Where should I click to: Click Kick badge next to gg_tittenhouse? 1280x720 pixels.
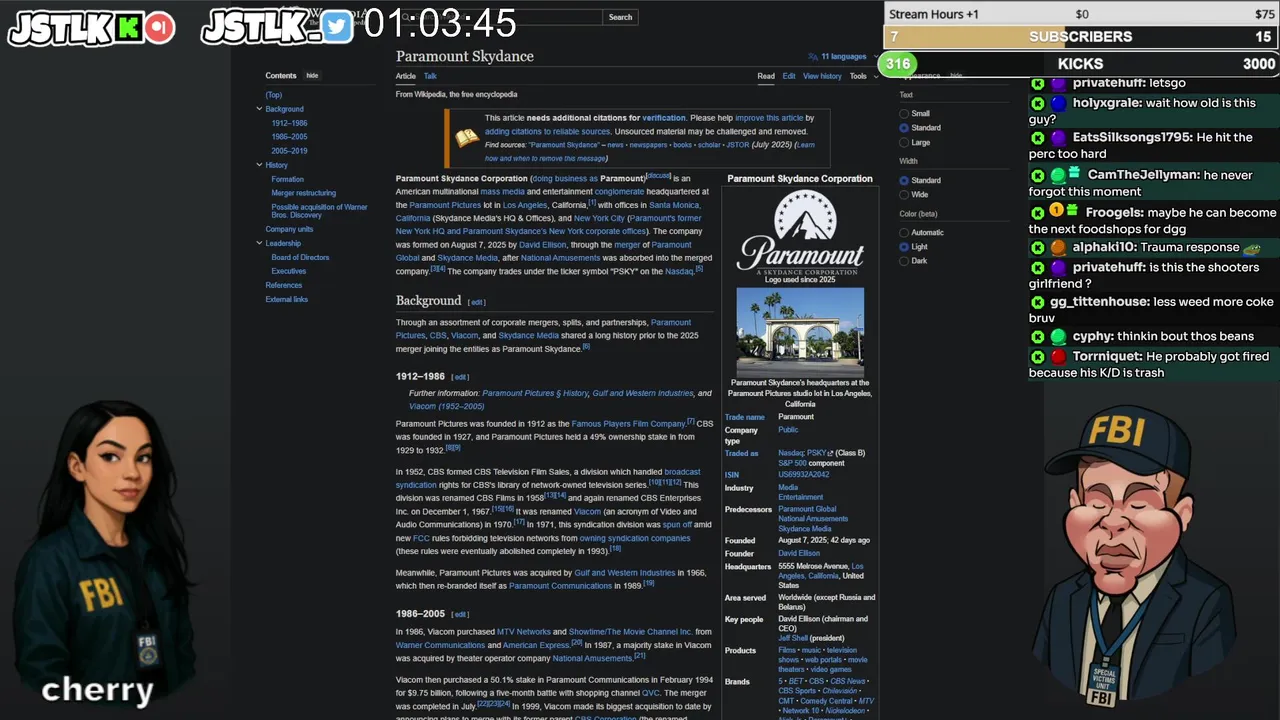pos(1038,302)
